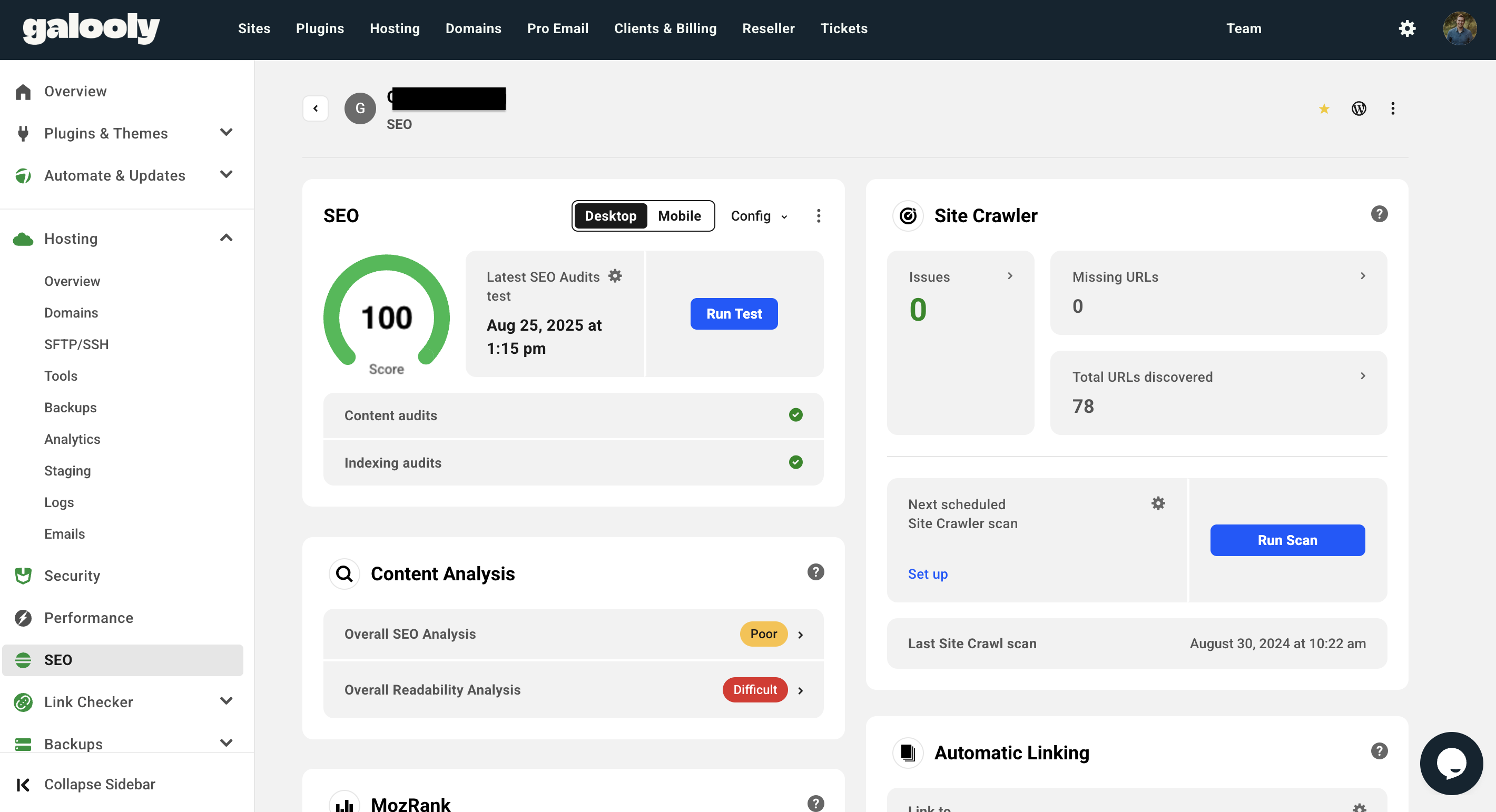Switch SEO view to Mobile

[x=679, y=216]
